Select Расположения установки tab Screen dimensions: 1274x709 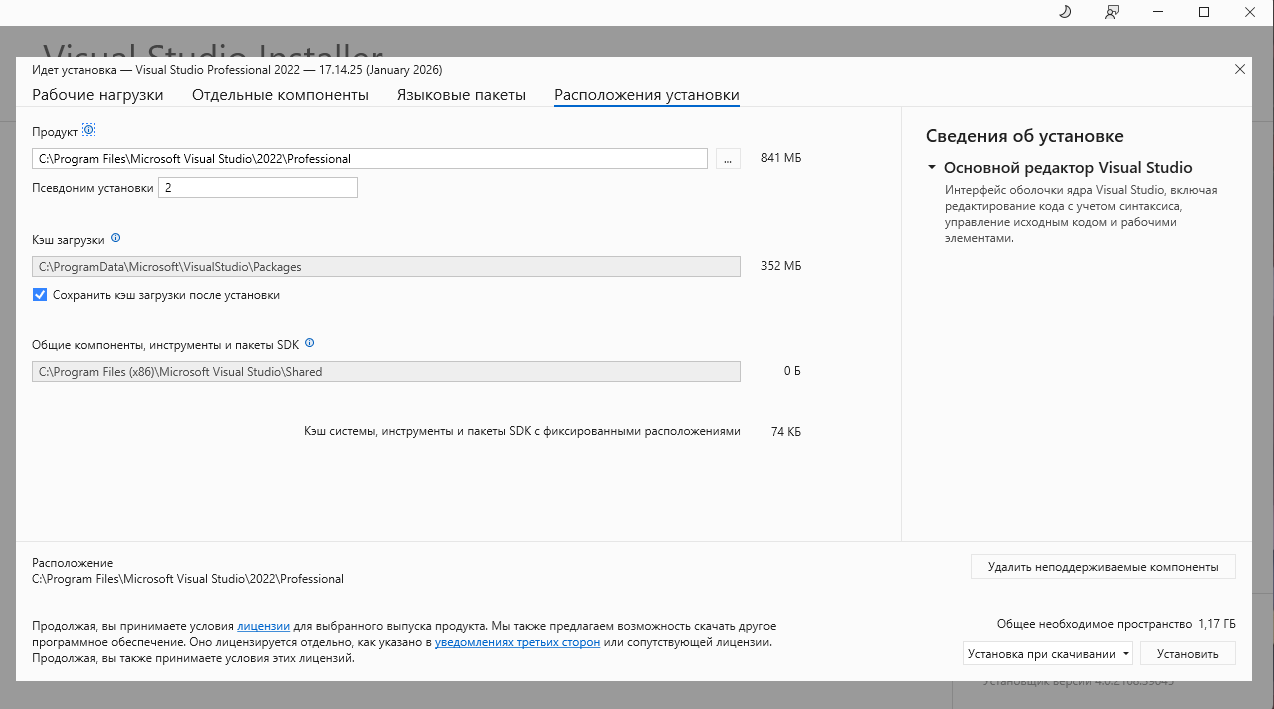pos(647,95)
